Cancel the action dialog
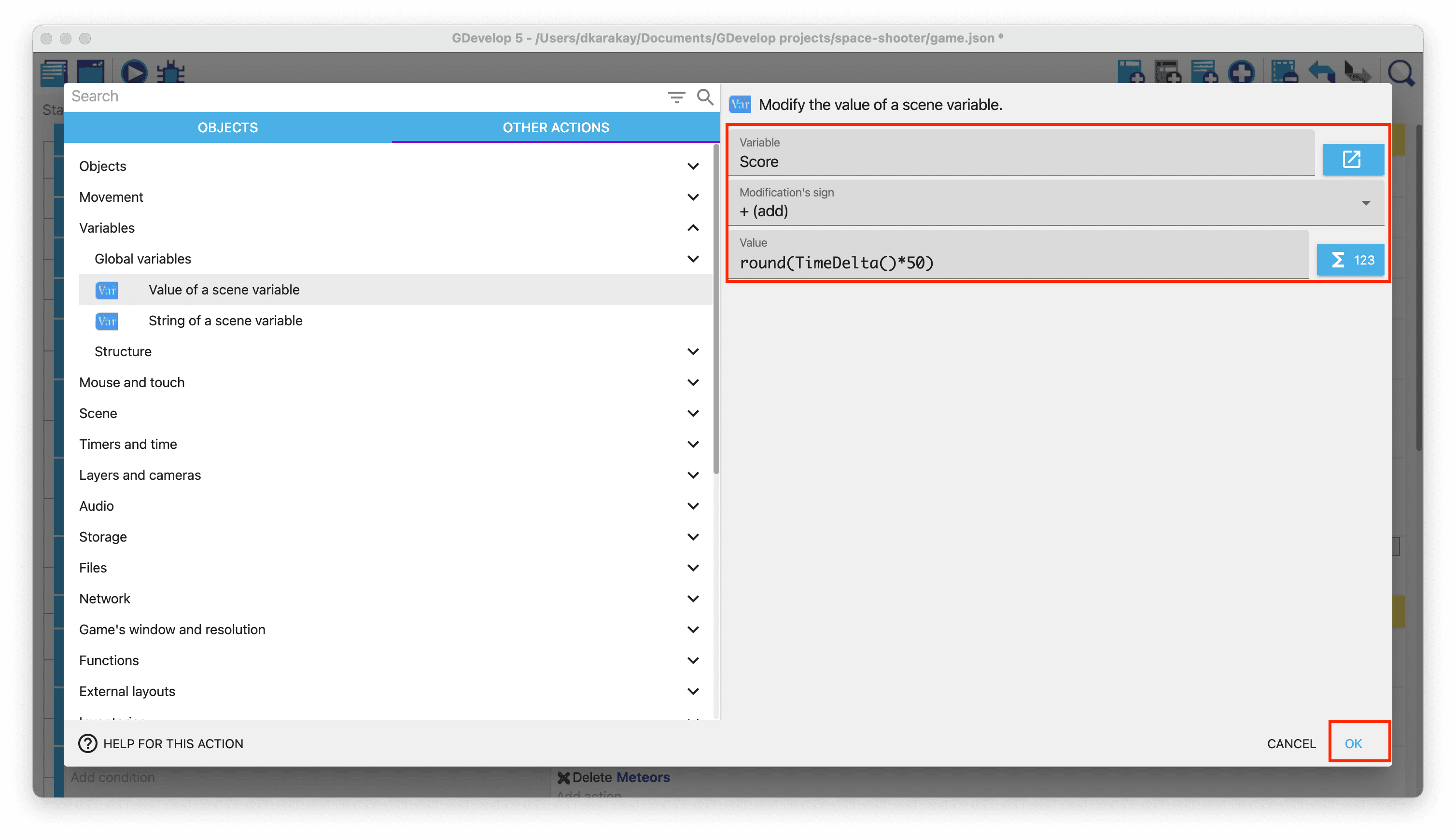This screenshot has width=1456, height=838. pyautogui.click(x=1291, y=743)
